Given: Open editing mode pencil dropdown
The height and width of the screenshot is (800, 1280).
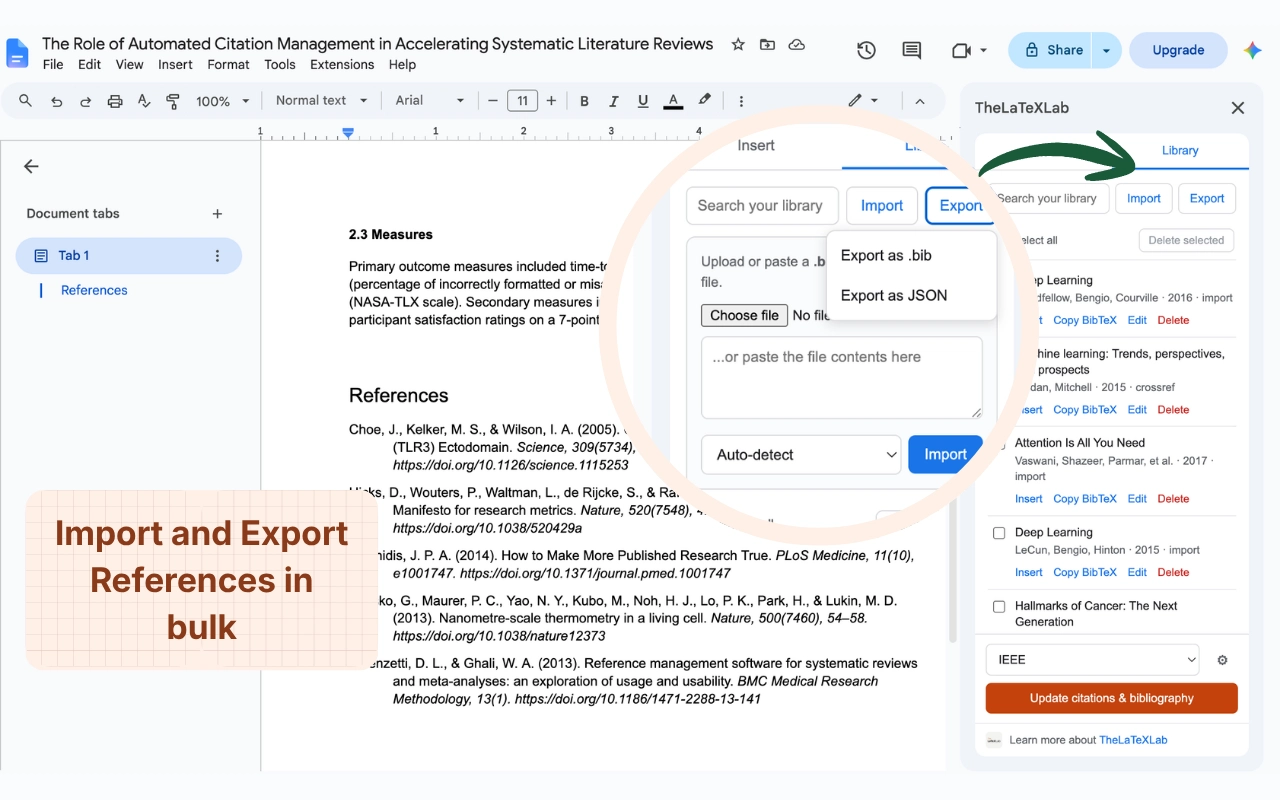Looking at the screenshot, I should click(862, 101).
